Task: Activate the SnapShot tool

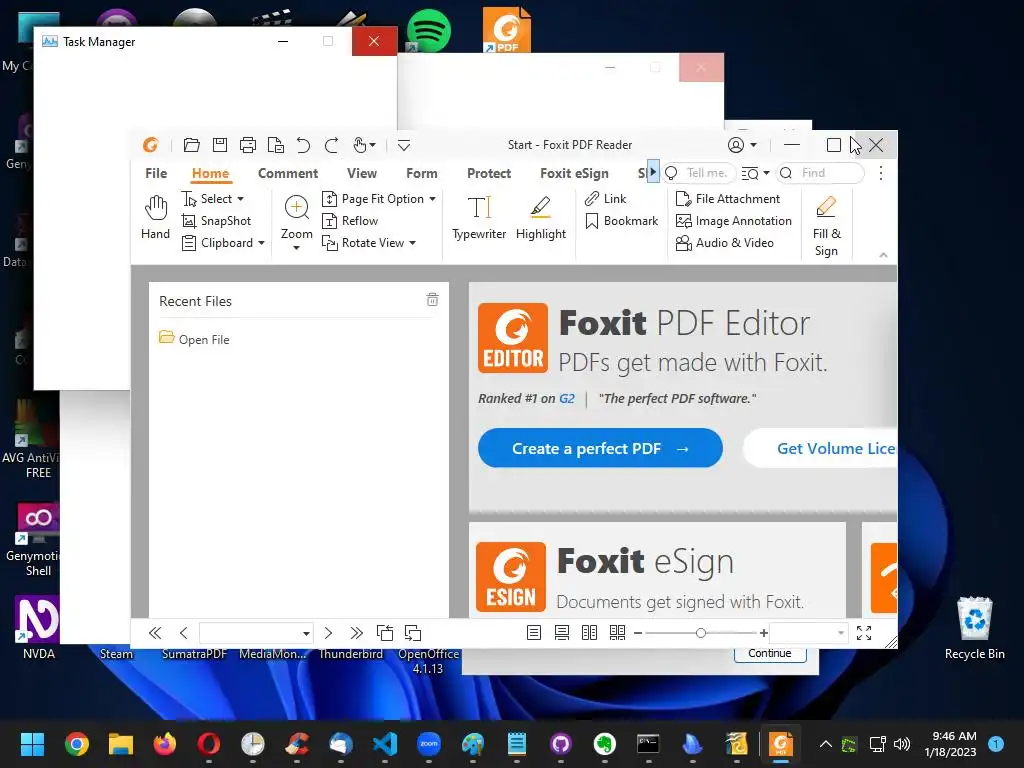Action: 216,221
